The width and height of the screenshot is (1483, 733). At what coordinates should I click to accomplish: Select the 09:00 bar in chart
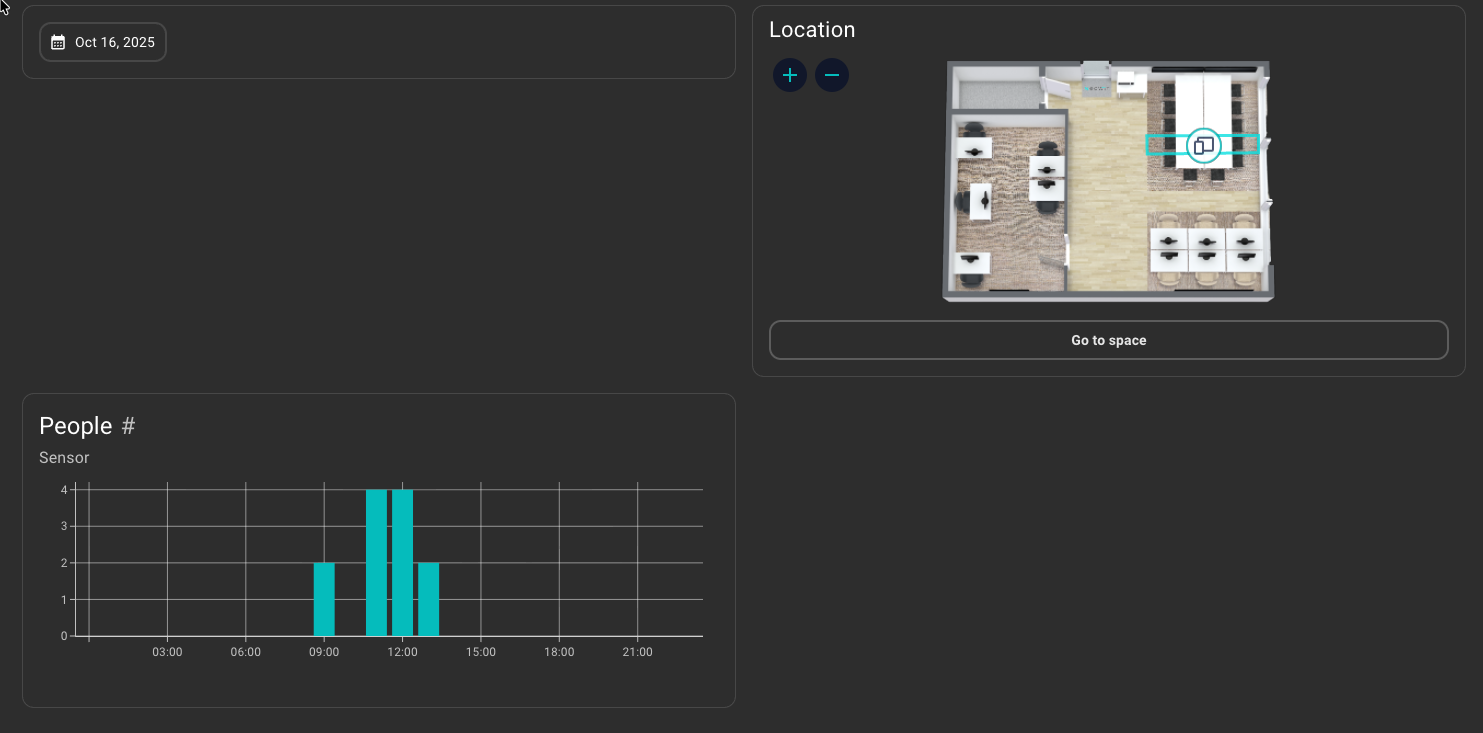324,599
